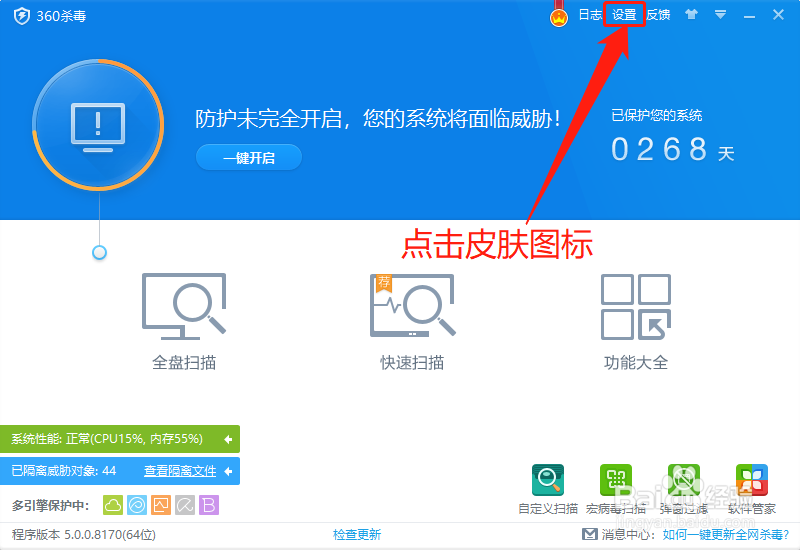Click the 消息中心 envelope icon

click(589, 534)
